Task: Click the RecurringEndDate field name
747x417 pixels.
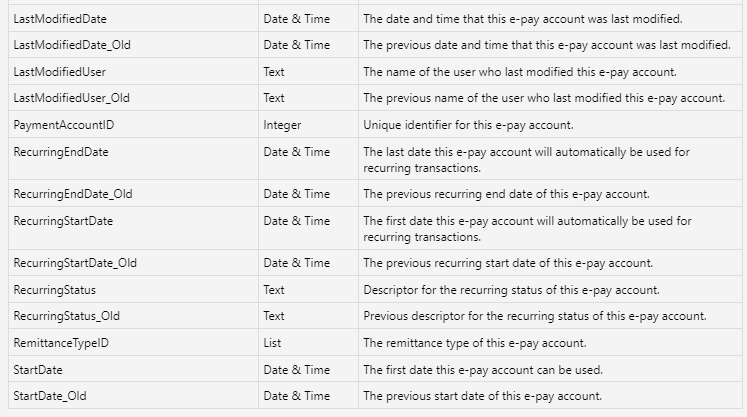Action: pyautogui.click(x=61, y=152)
